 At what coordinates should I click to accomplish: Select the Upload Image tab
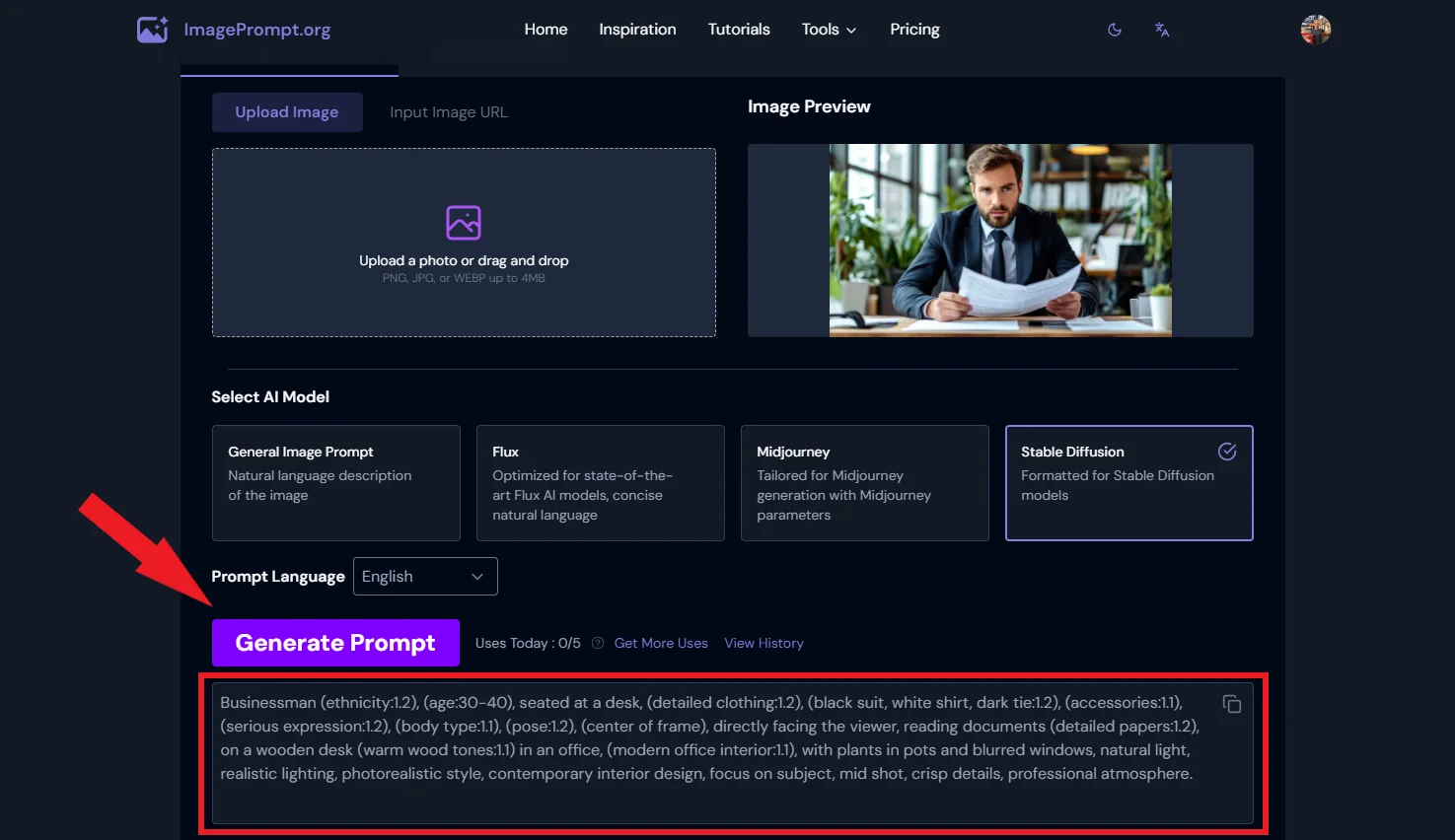pyautogui.click(x=287, y=112)
